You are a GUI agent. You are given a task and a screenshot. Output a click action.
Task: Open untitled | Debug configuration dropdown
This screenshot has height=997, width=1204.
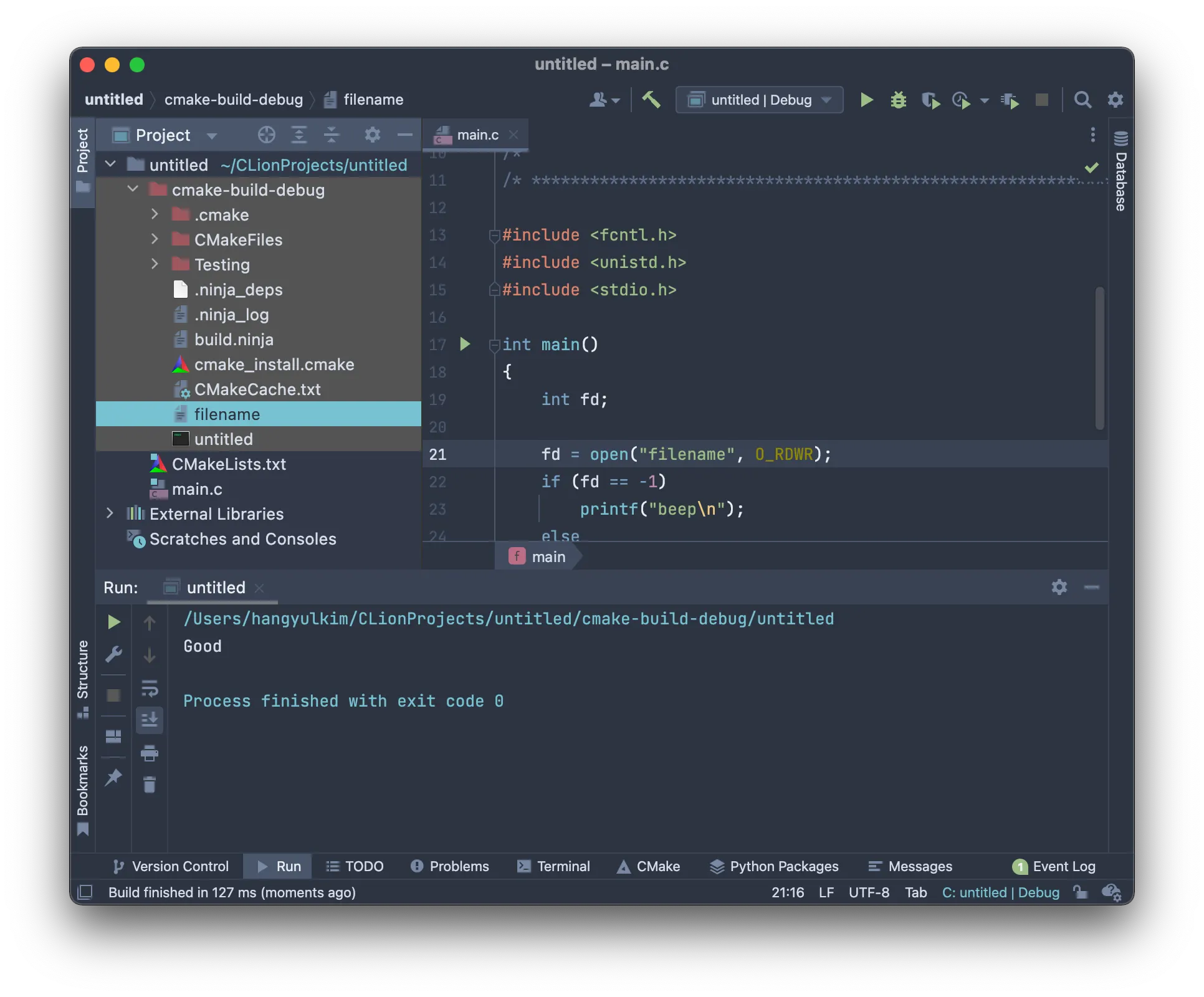760,100
